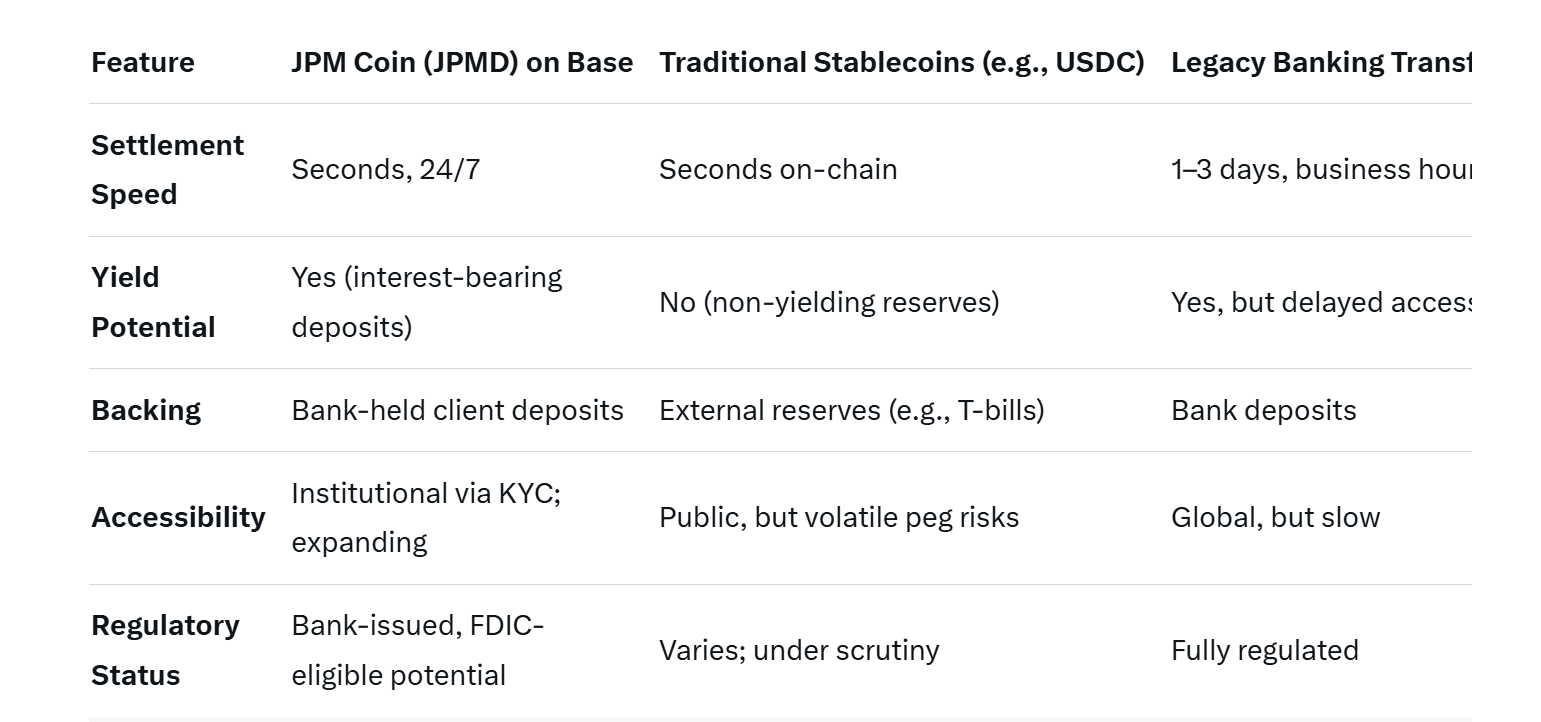
Task: Click the "Bank-held client deposits" cell
Action: click(x=457, y=410)
